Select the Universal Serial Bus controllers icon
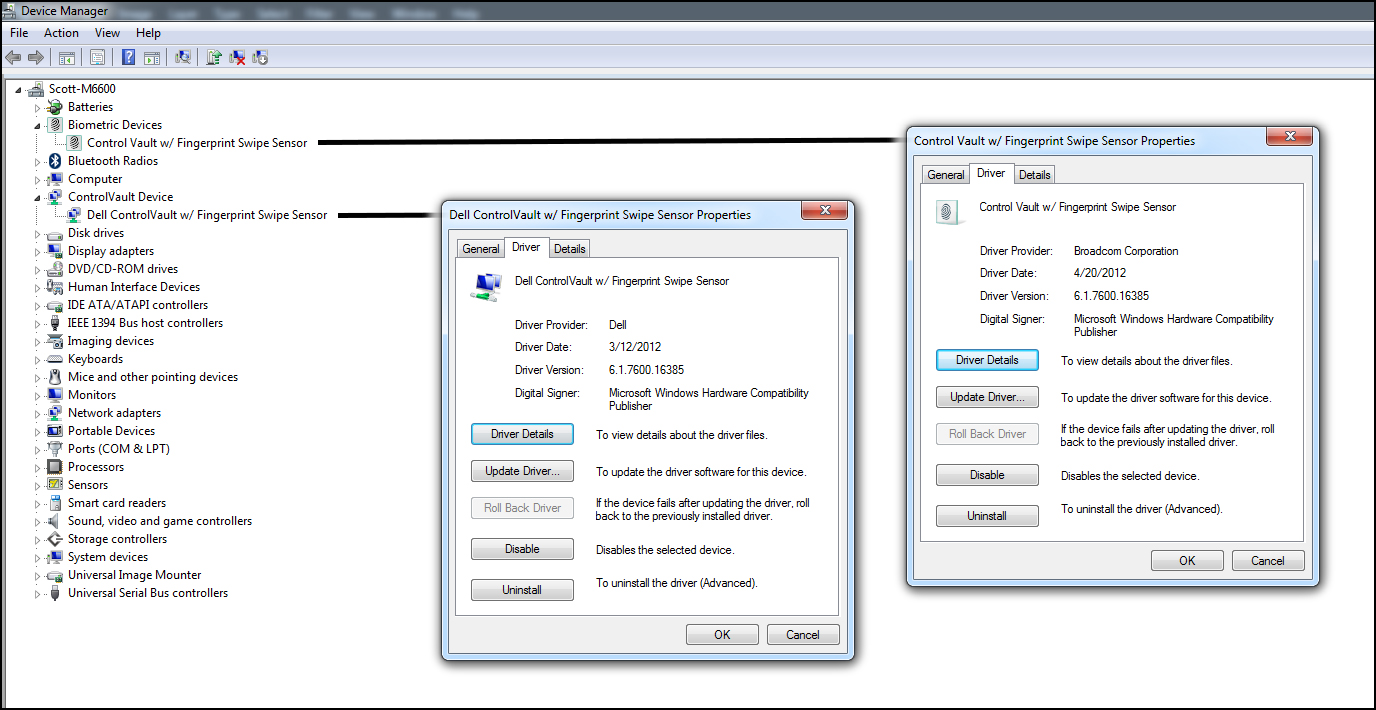The height and width of the screenshot is (710, 1376). coord(56,593)
